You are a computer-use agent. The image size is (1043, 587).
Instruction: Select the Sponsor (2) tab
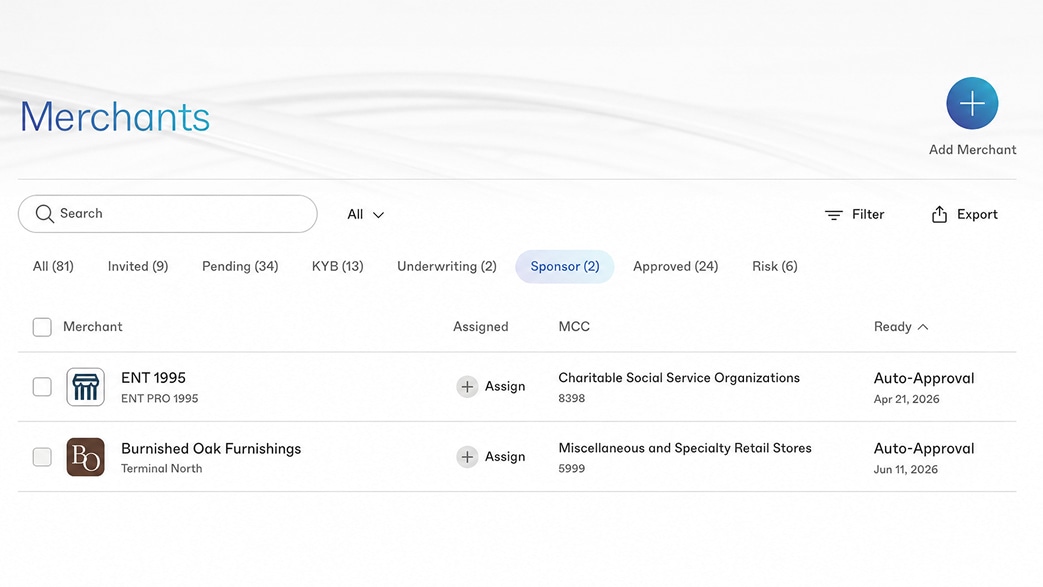[565, 266]
